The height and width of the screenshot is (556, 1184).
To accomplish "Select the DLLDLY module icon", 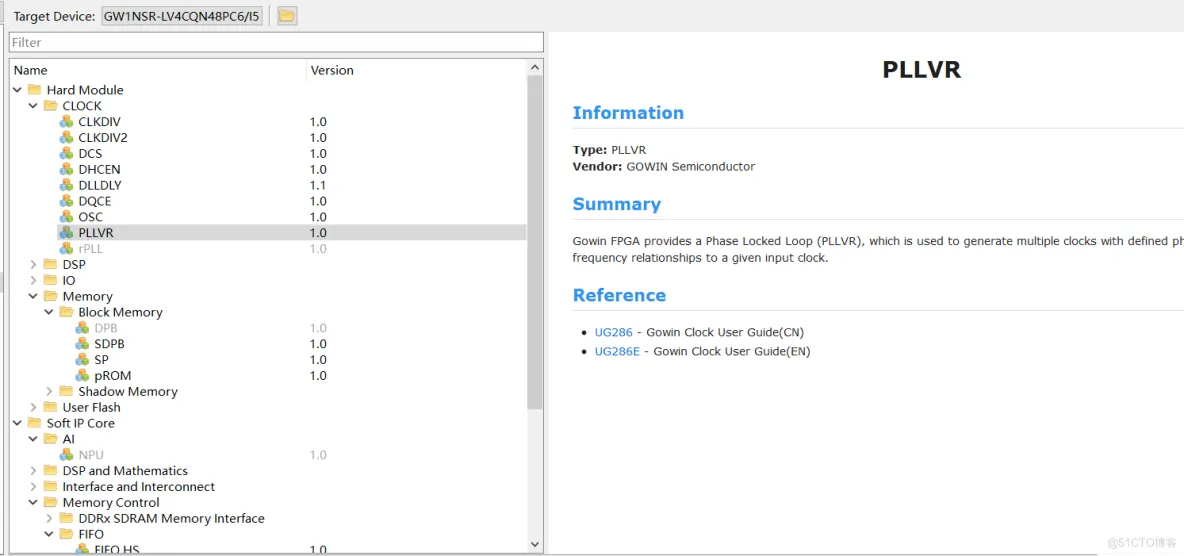I will click(x=66, y=185).
